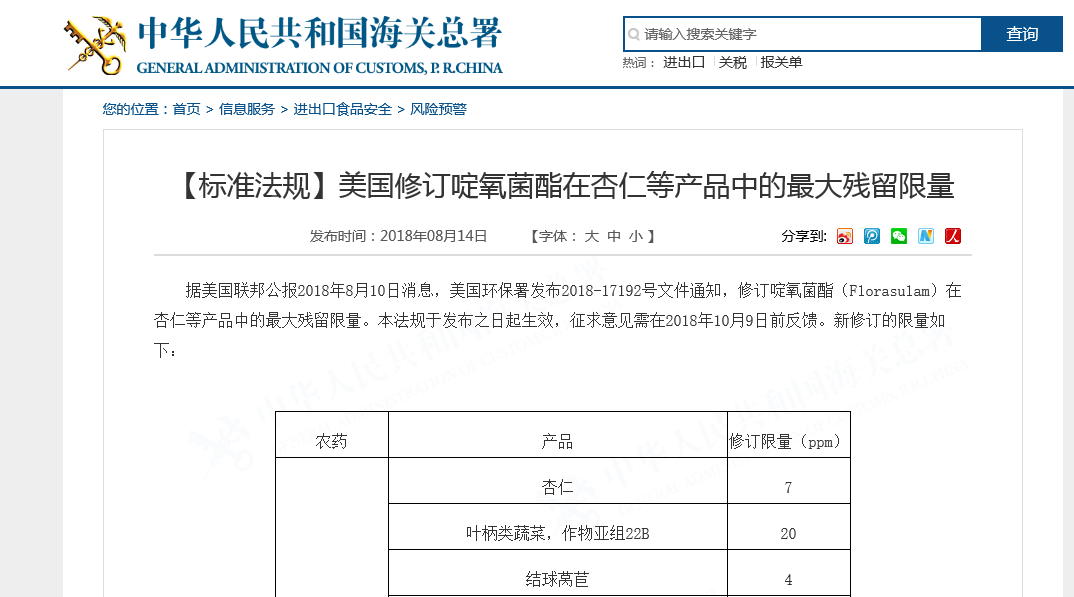The height and width of the screenshot is (597, 1074).
Task: Click the 分享到 label
Action: point(804,236)
